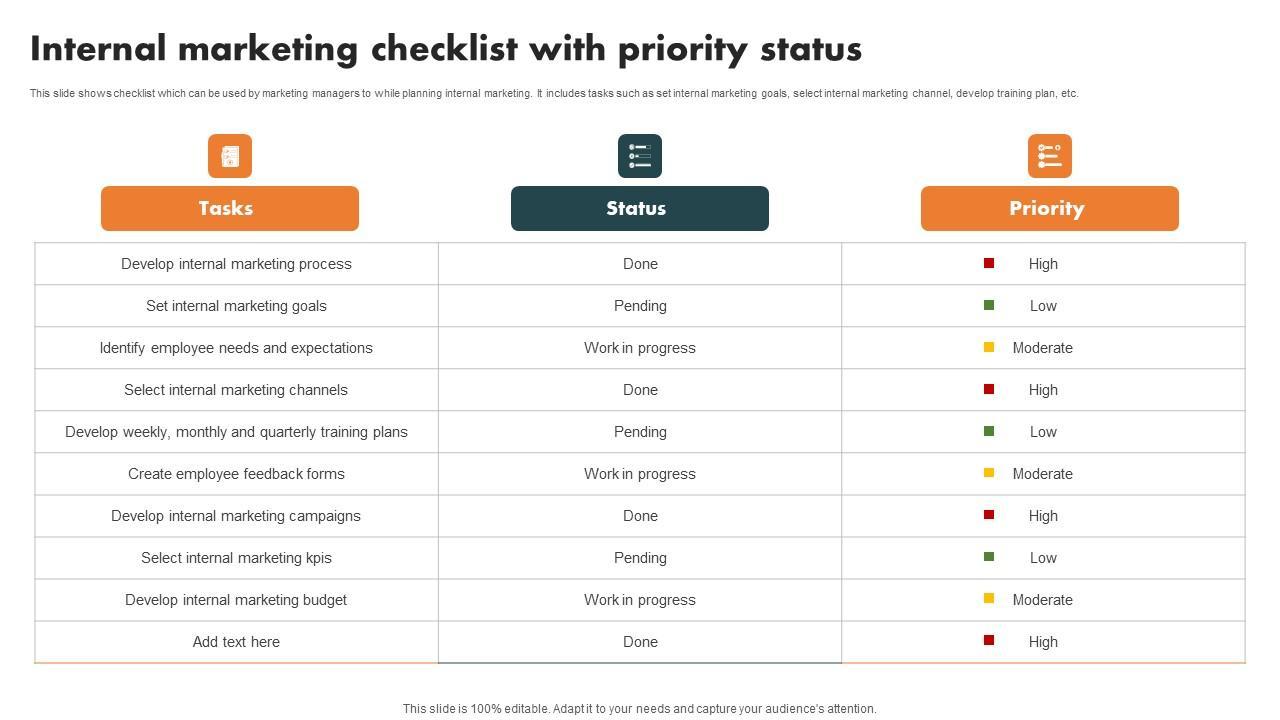Select the orange Tasks header button
Viewport: 1280px width, 720px height.
pos(230,208)
